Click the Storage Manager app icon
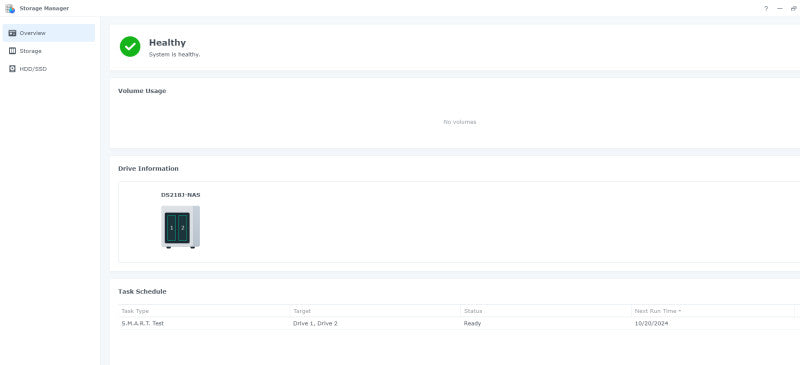This screenshot has width=800, height=365. 10,9
